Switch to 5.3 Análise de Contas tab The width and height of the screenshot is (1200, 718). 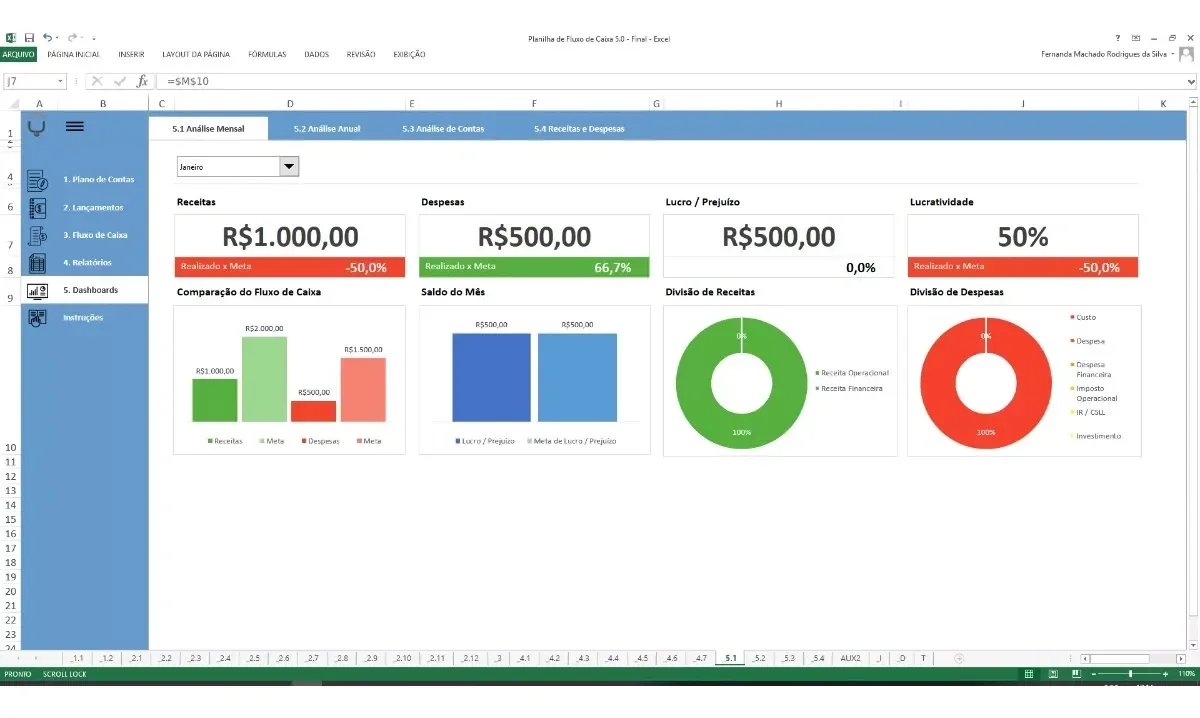443,129
